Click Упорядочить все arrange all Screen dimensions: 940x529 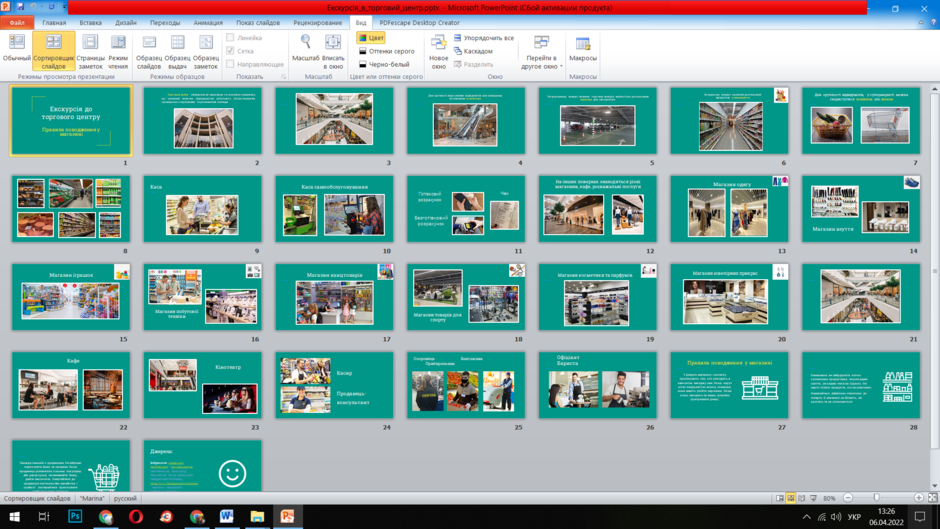(x=484, y=38)
